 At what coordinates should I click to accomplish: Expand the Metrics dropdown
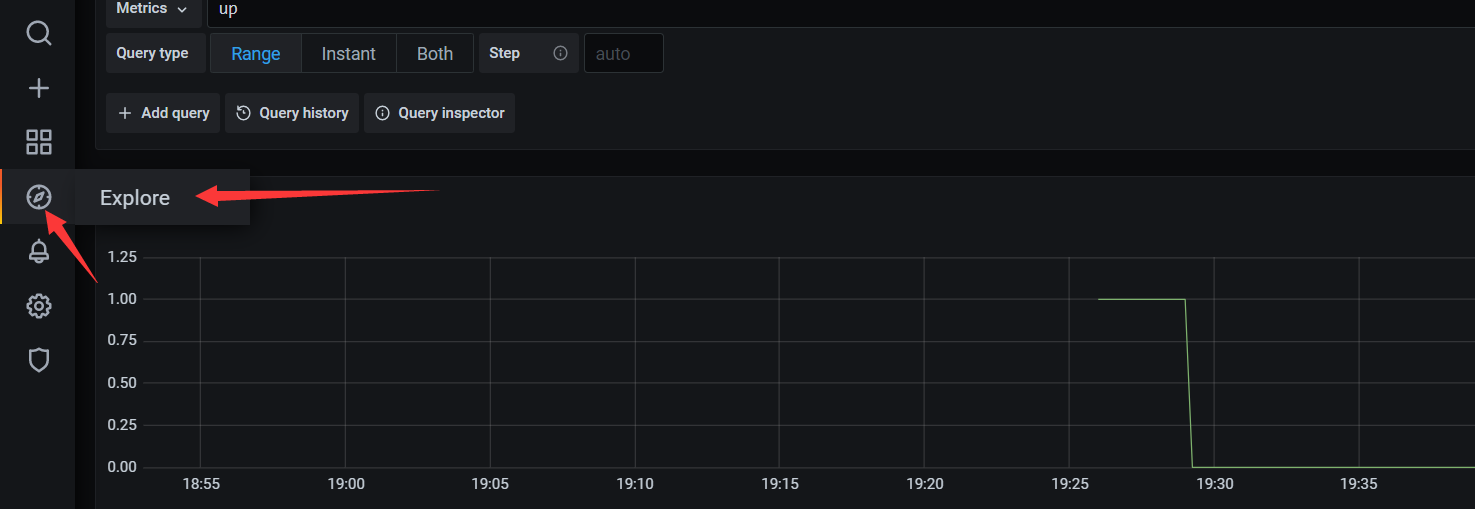tap(151, 9)
